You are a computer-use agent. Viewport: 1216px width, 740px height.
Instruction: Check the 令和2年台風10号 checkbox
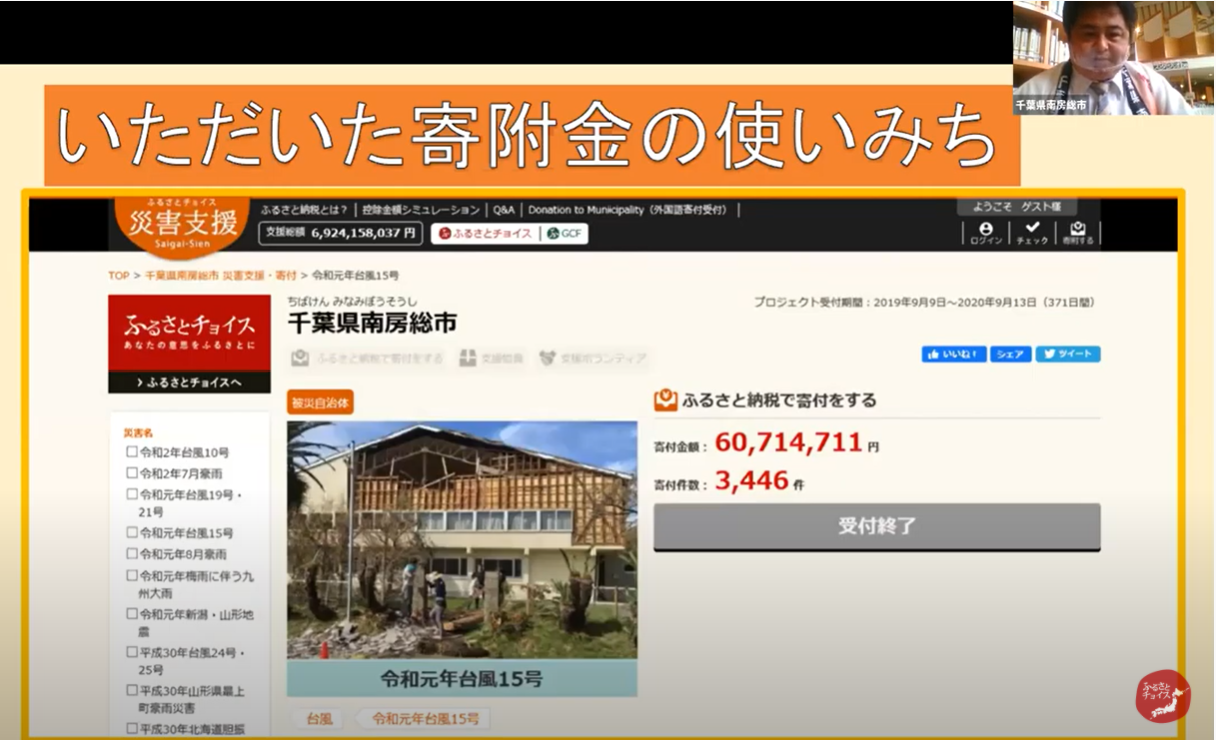[132, 452]
